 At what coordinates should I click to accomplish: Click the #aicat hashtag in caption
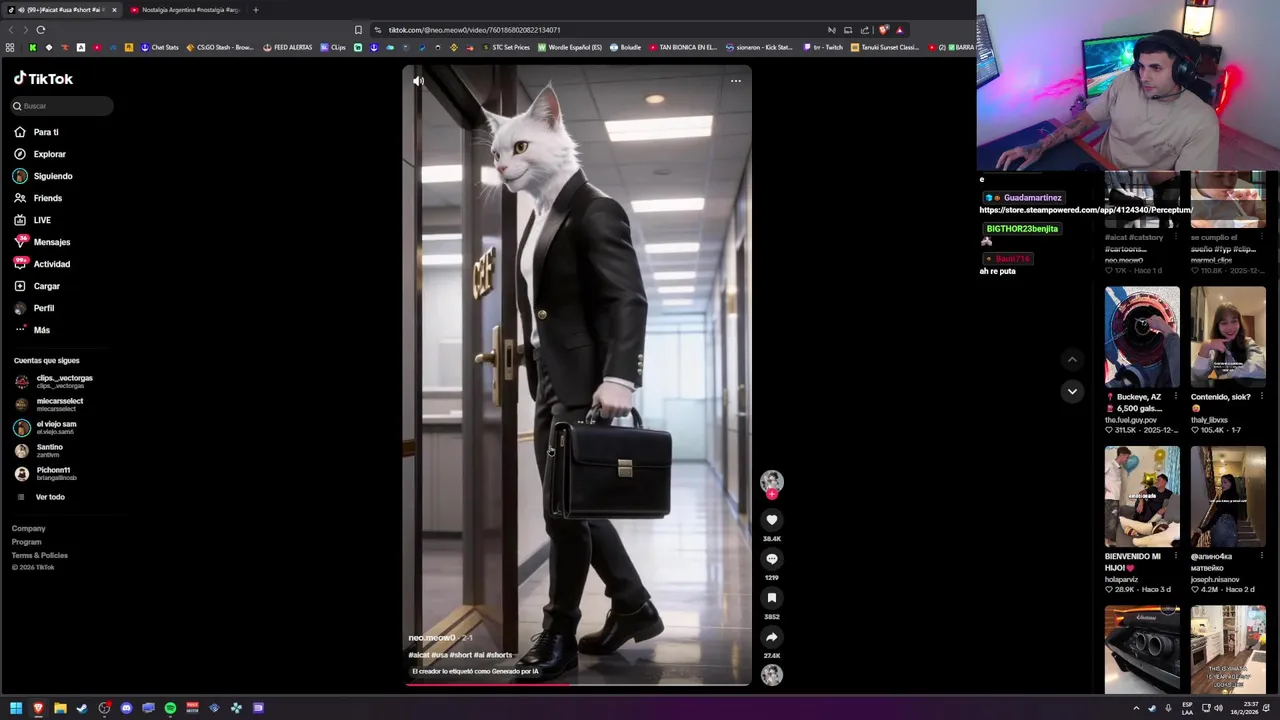[x=419, y=655]
